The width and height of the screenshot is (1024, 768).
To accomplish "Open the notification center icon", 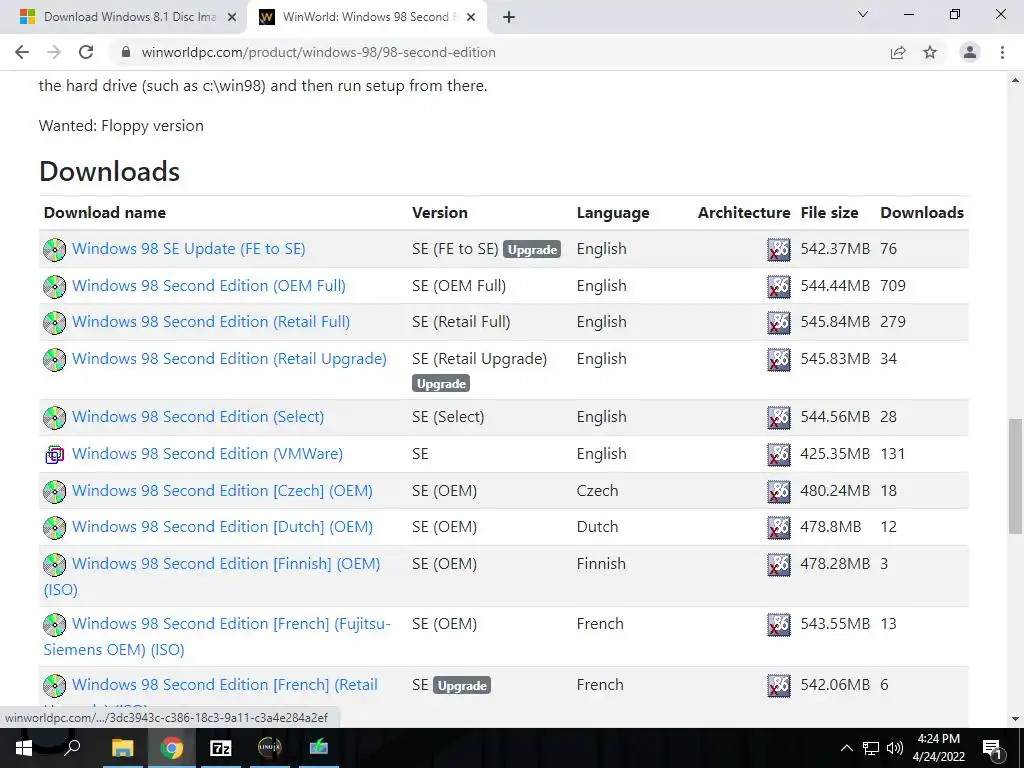I will tap(991, 748).
